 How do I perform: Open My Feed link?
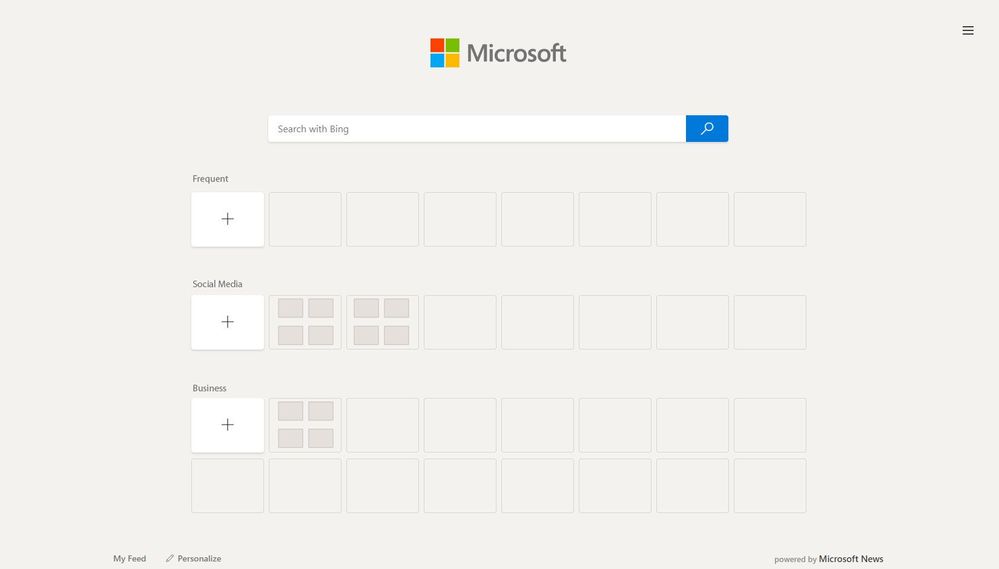[x=129, y=559]
